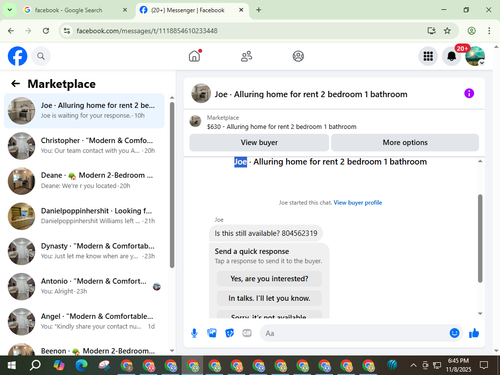Image resolution: width=500 pixels, height=375 pixels.
Task: Click the back arrow beside Marketplace
Action: 16,84
